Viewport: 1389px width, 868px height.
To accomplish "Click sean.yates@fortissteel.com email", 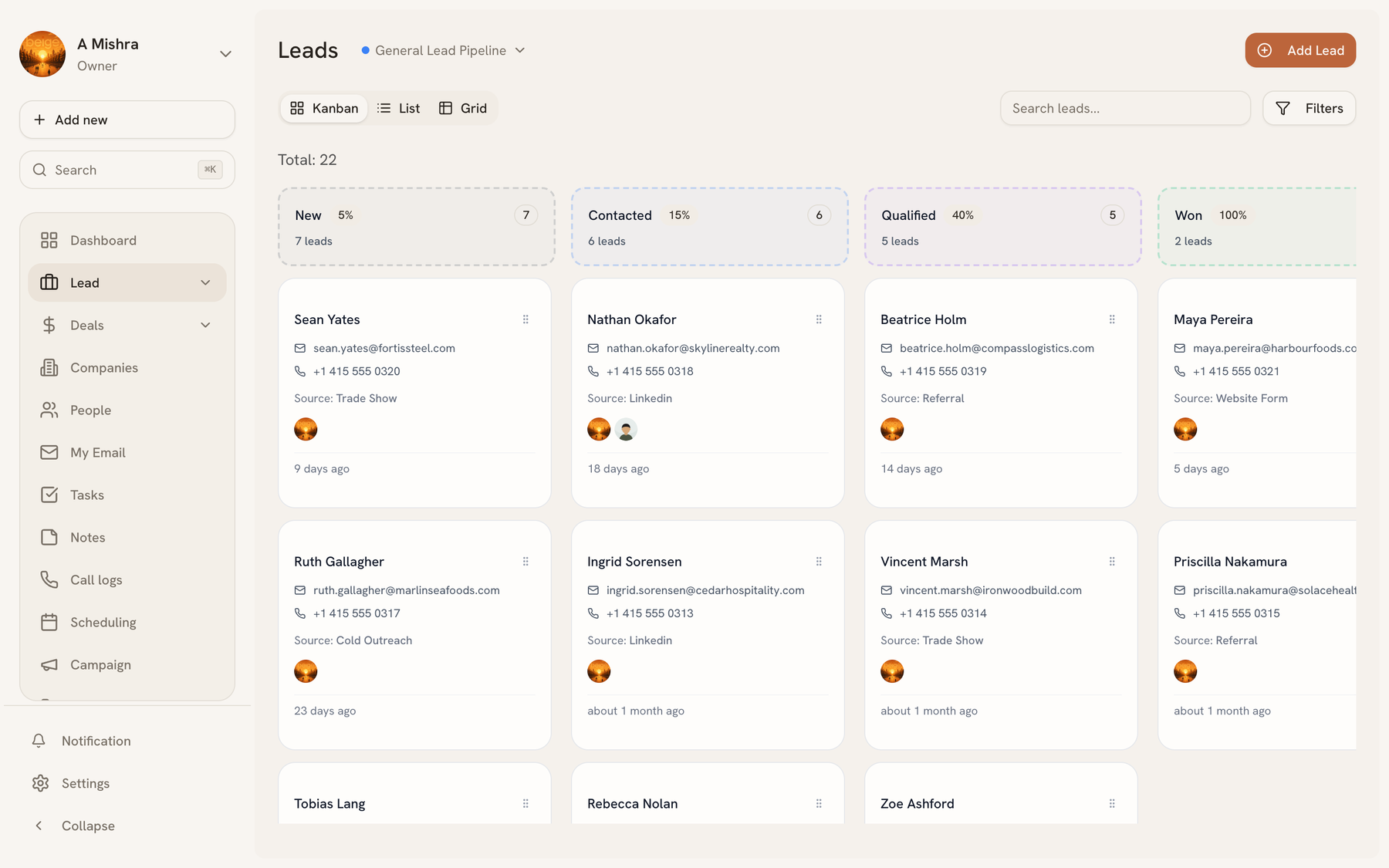I will tap(384, 348).
